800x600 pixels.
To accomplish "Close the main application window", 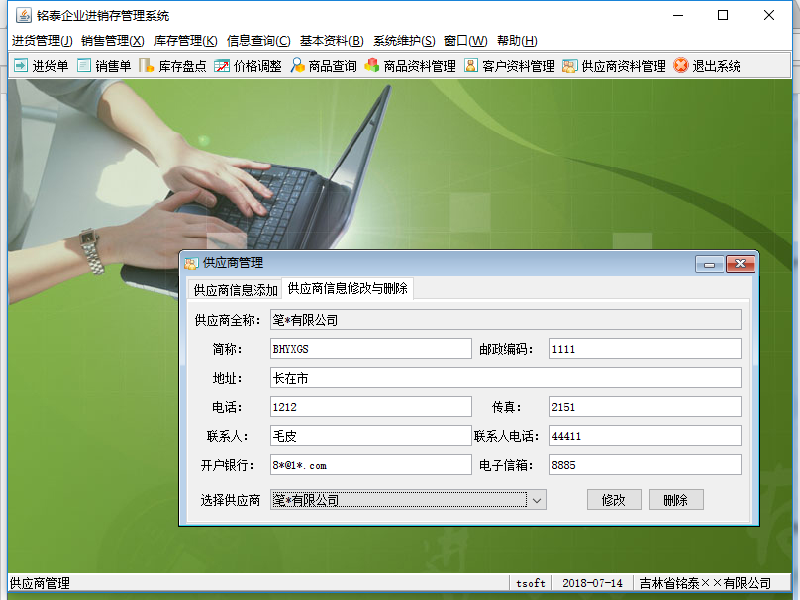I will coord(769,15).
